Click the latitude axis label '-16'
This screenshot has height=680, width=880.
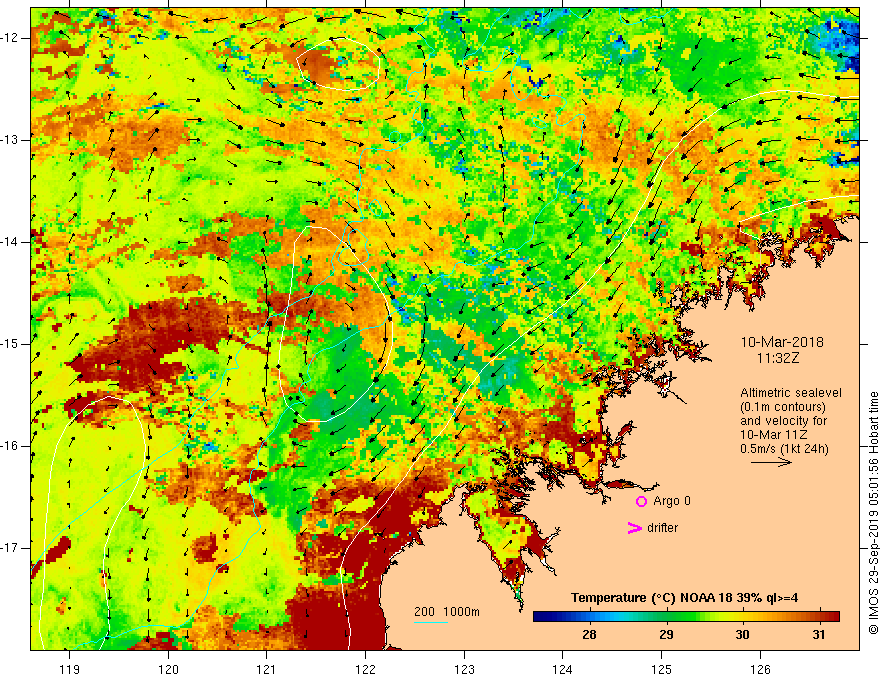click(x=10, y=446)
